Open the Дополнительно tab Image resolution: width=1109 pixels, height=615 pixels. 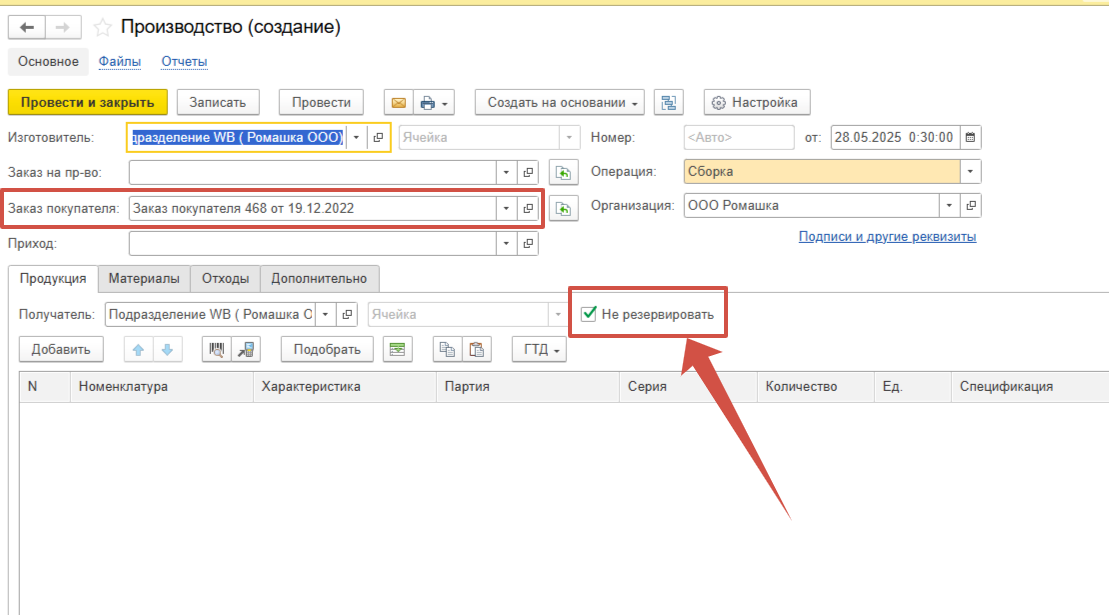click(x=319, y=278)
